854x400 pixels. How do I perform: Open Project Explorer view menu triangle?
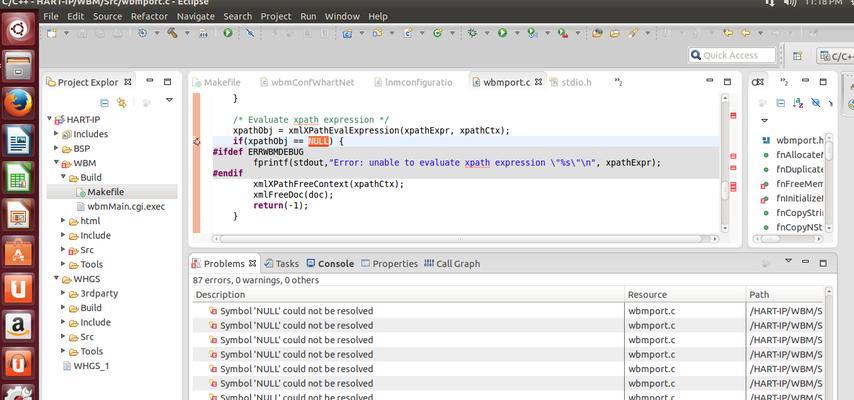(169, 100)
